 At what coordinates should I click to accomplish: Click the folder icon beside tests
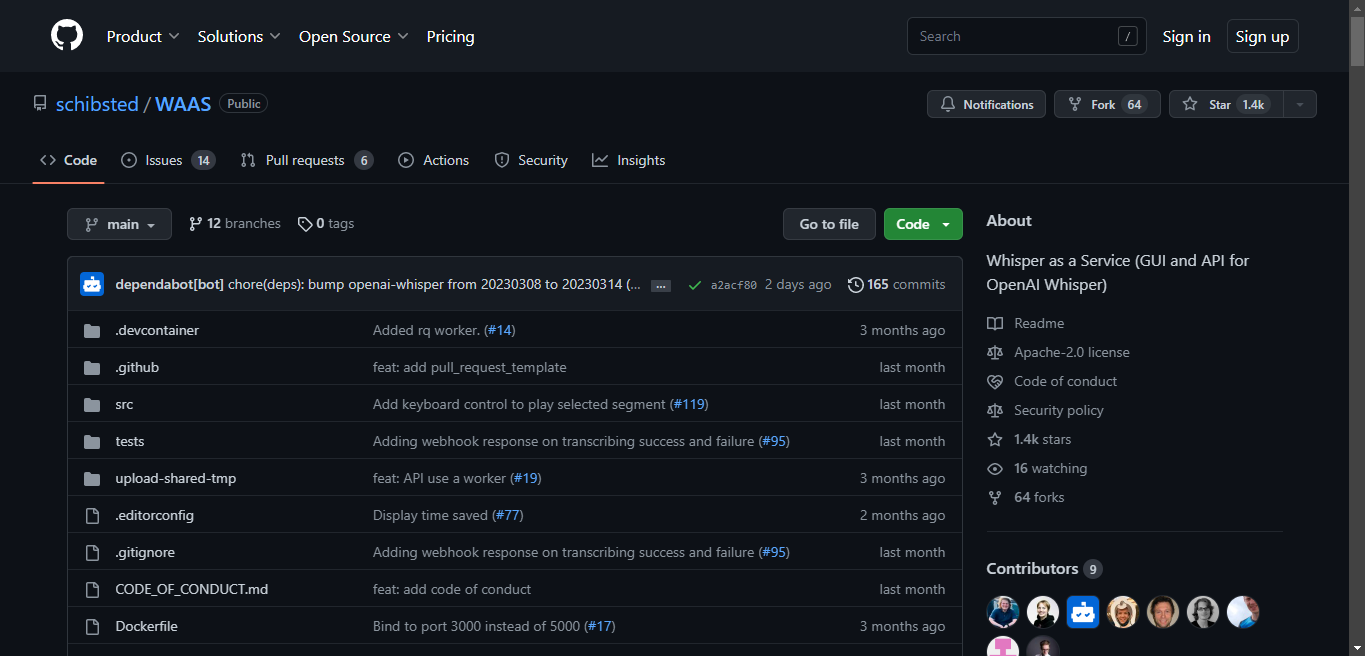(x=93, y=441)
